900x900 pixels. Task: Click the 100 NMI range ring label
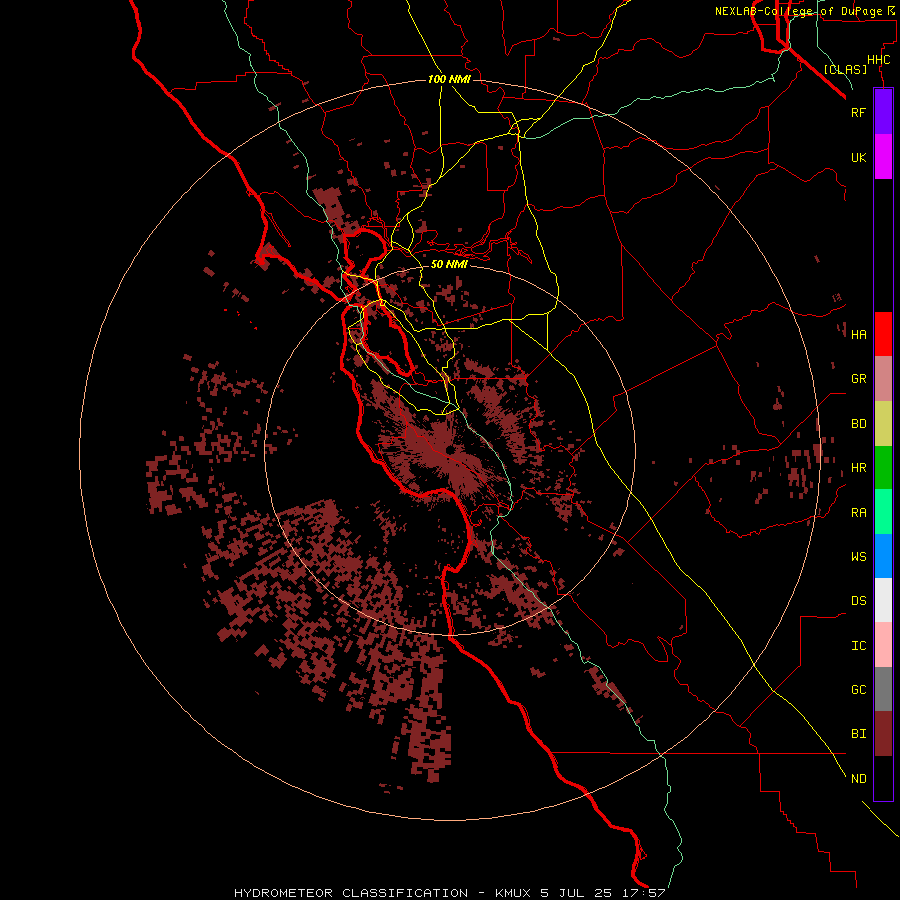pyautogui.click(x=449, y=79)
